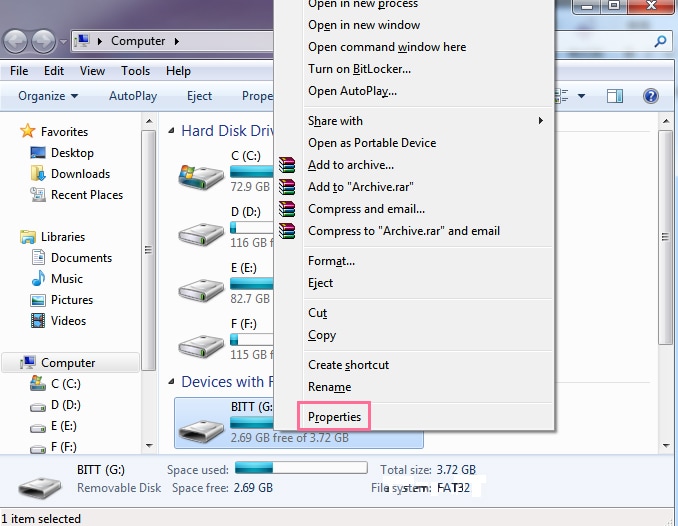Select Open as Portable Device

(372, 143)
